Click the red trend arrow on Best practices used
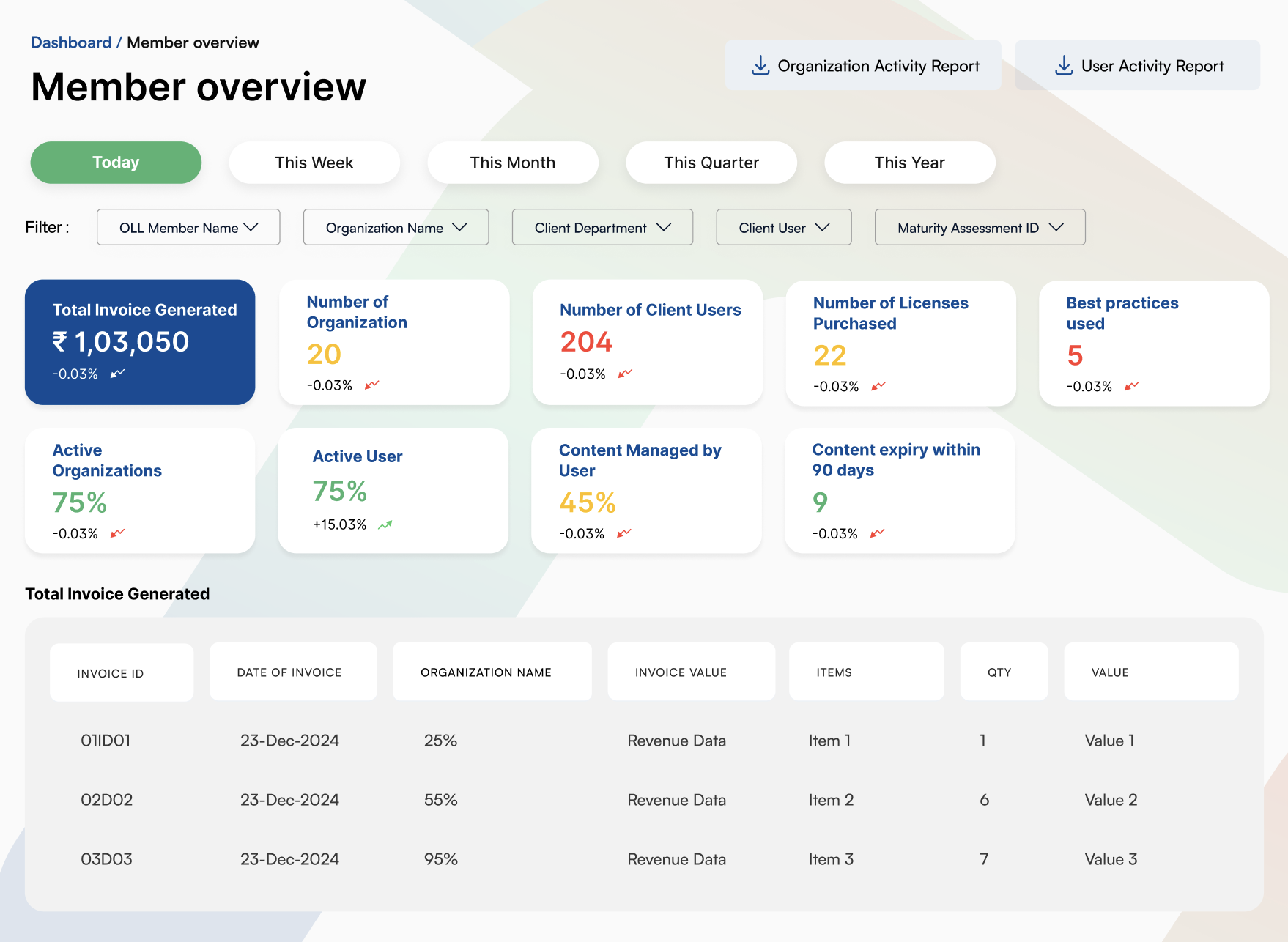Screen dimensions: 1288x942 (x=1131, y=386)
